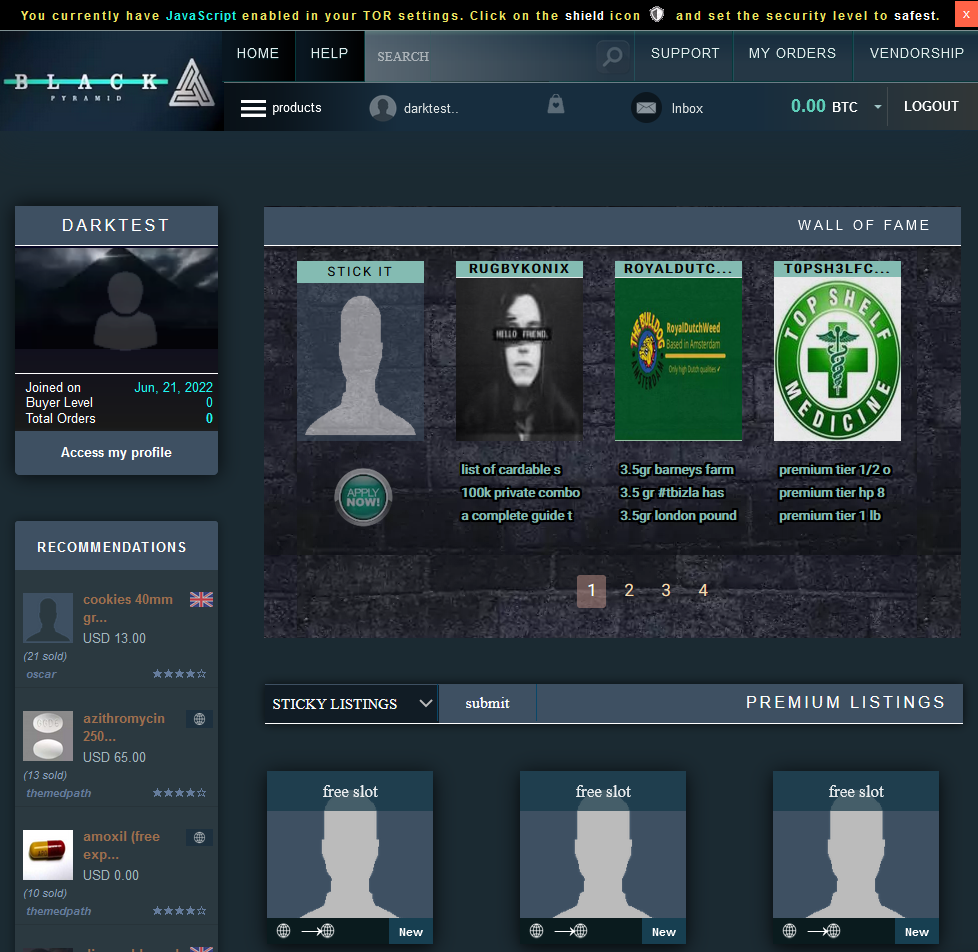The image size is (978, 952).
Task: Click the search magnifier icon
Action: (611, 57)
